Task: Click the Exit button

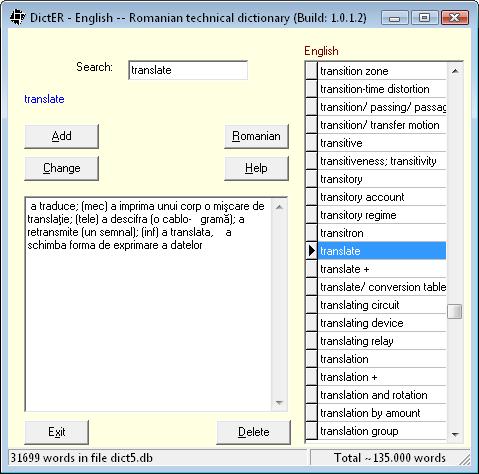Action: tap(57, 432)
